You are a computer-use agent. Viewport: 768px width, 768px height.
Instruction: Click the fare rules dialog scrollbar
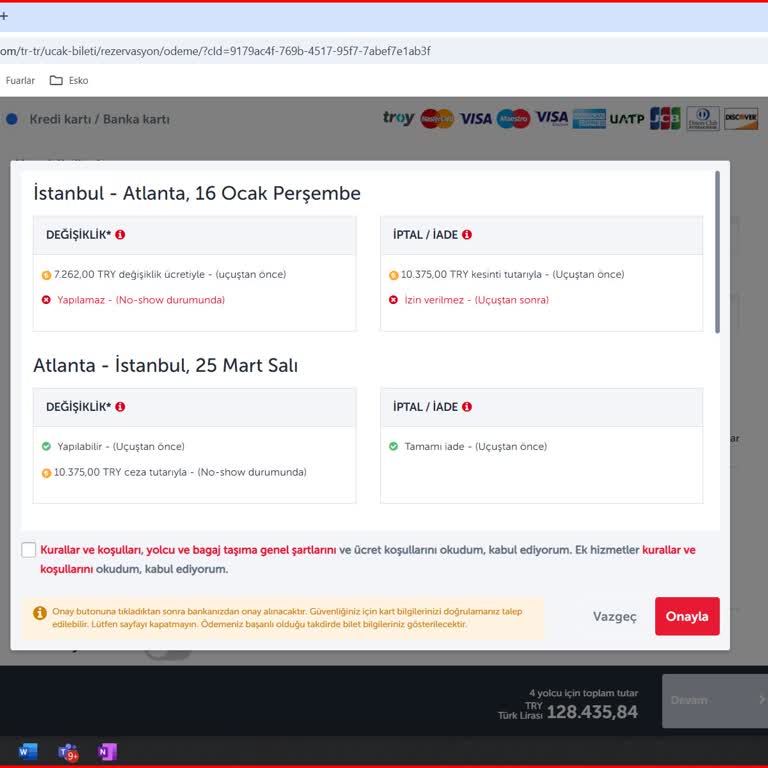pyautogui.click(x=717, y=252)
